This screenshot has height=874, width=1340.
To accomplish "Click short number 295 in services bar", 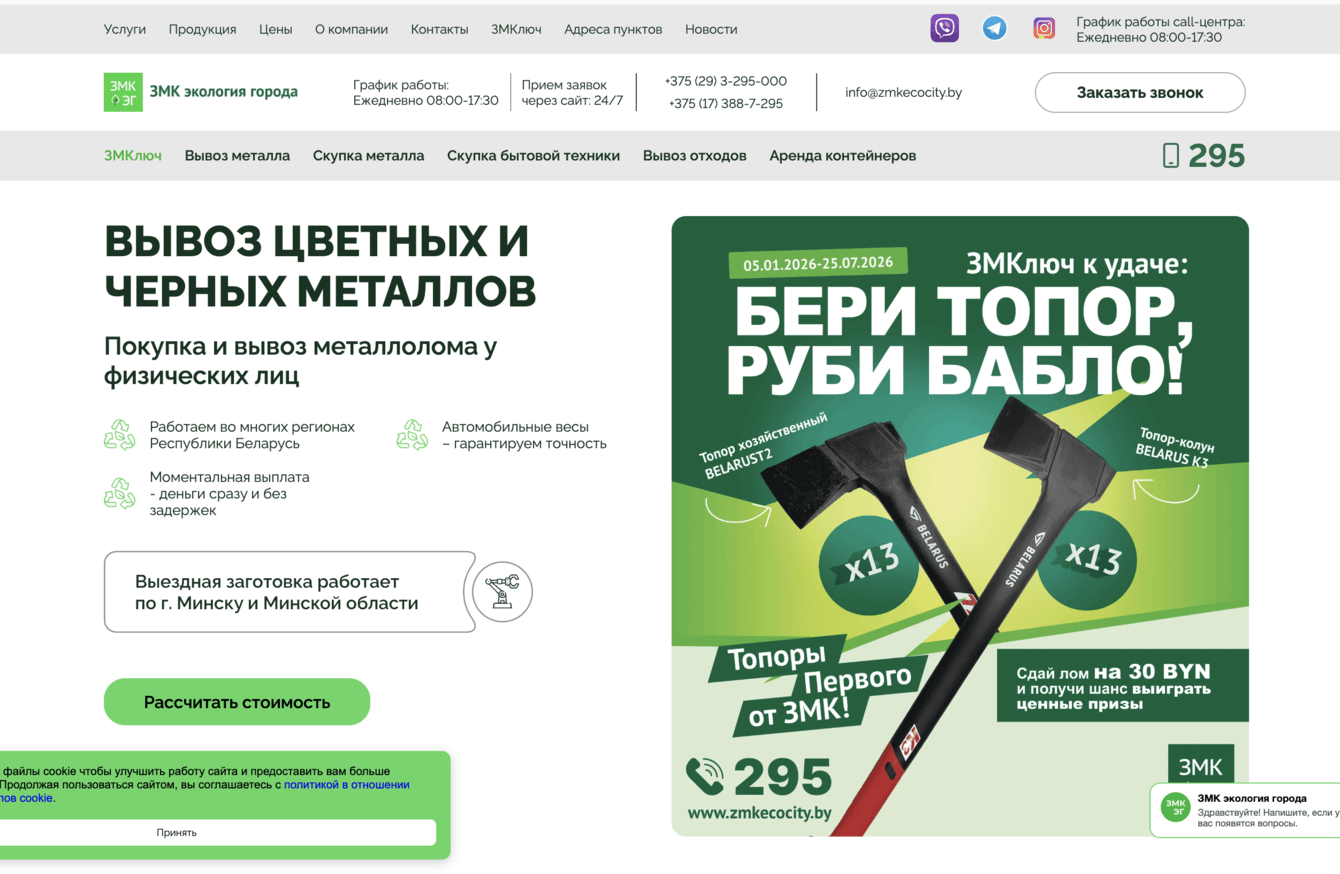I will [1216, 155].
